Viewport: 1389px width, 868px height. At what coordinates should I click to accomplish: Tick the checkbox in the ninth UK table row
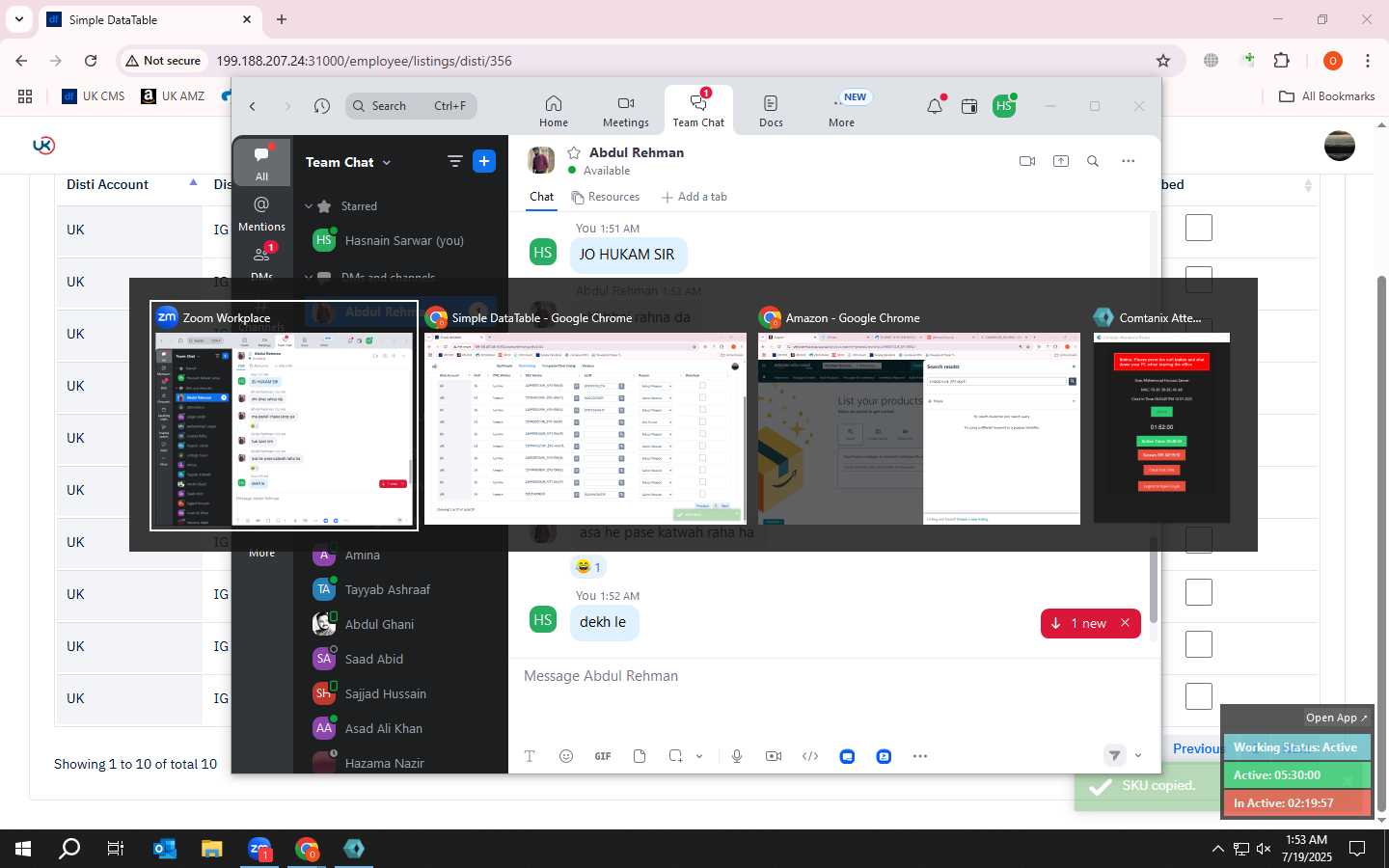click(1199, 644)
